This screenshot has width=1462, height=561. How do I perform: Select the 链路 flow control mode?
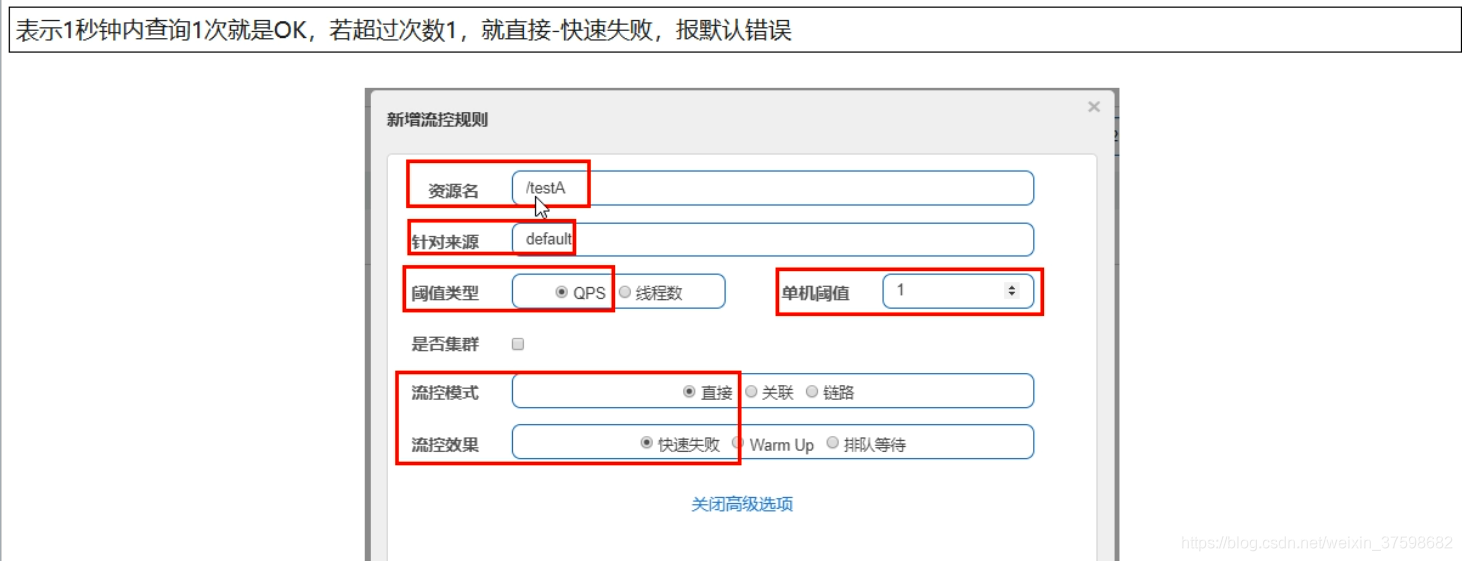pos(812,392)
